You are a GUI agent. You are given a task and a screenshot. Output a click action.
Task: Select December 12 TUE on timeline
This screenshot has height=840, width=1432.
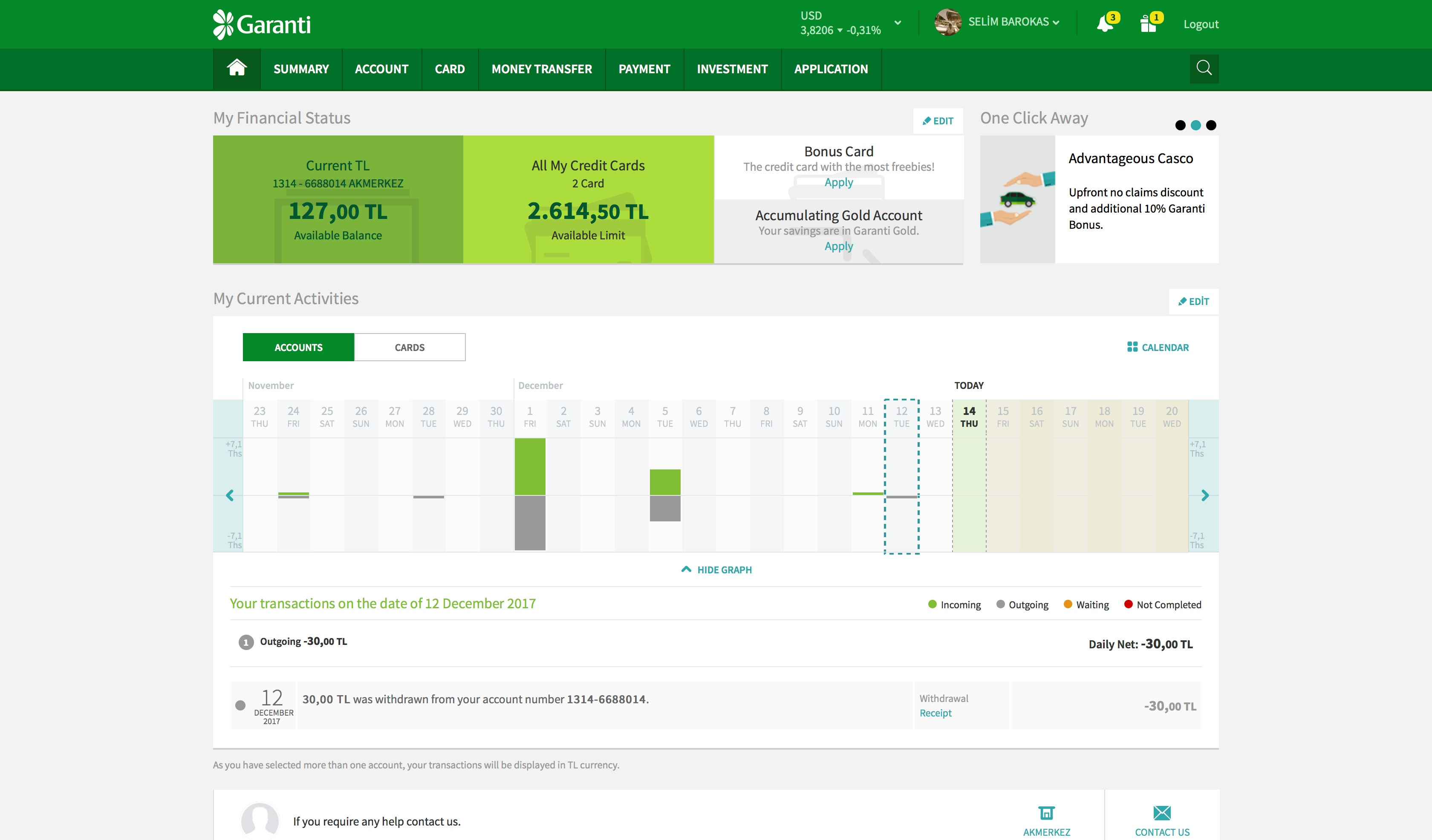point(901,417)
